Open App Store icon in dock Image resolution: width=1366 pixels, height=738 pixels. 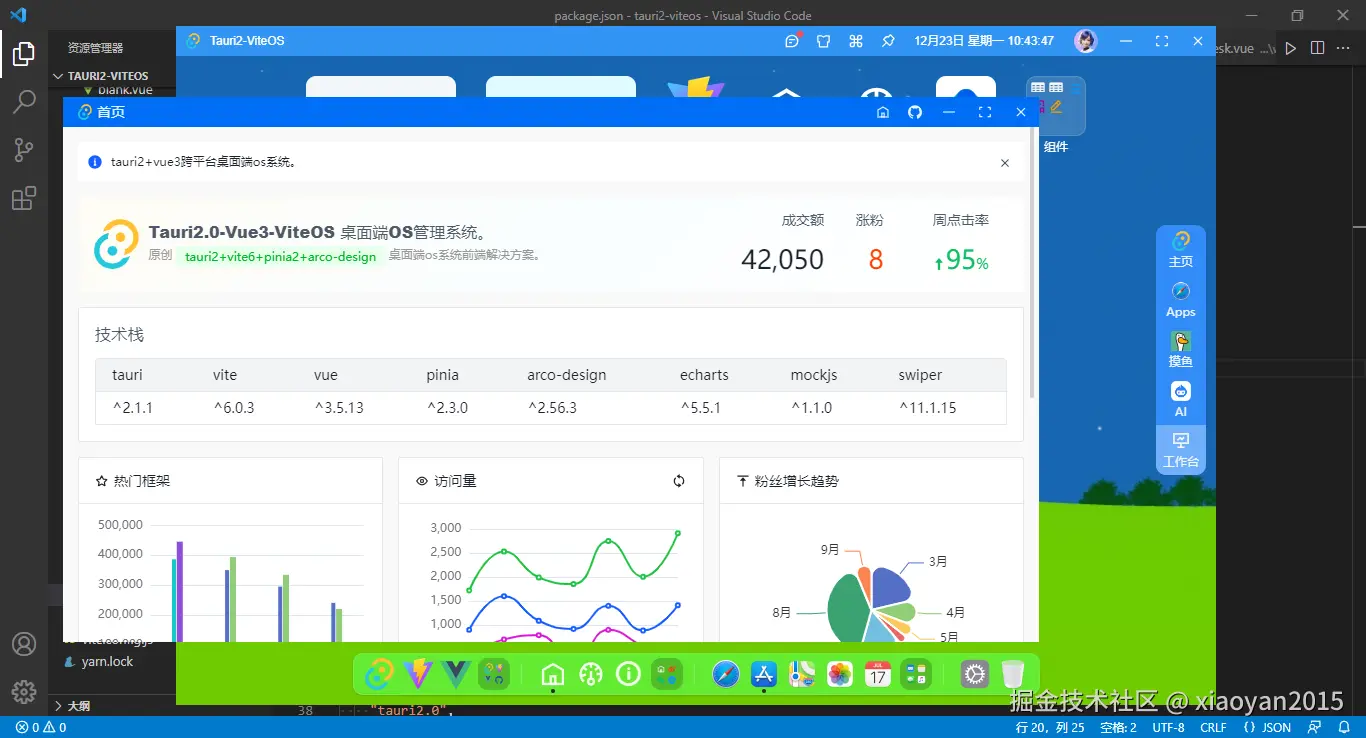[764, 674]
